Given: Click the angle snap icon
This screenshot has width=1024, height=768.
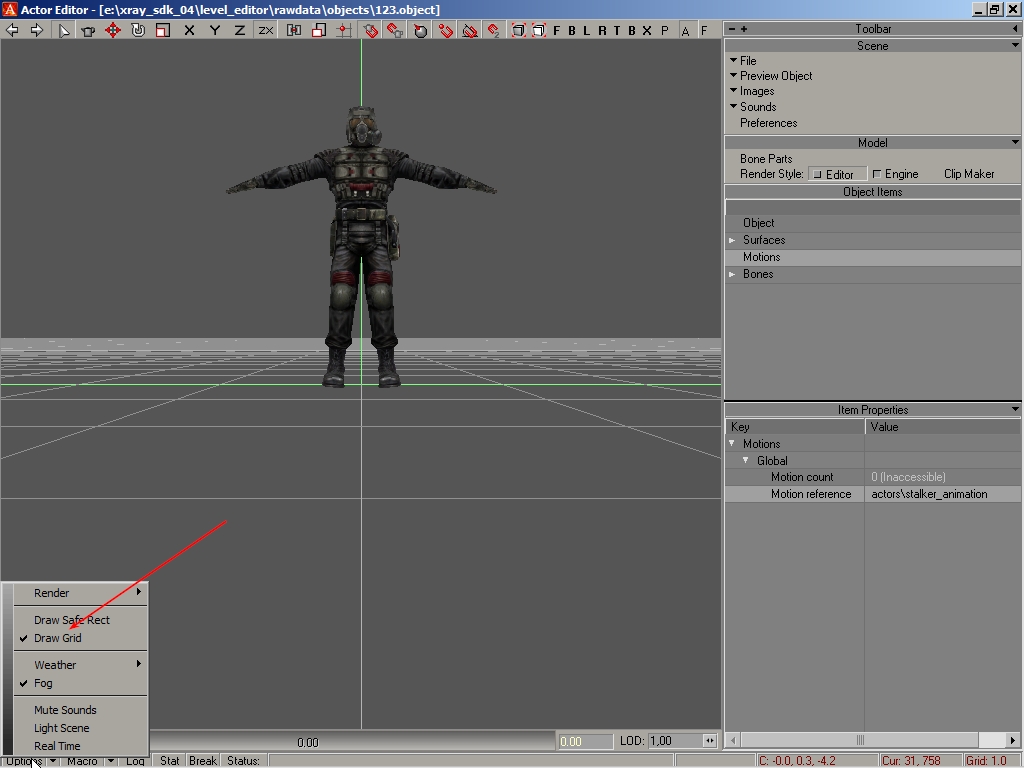Looking at the screenshot, I should (x=470, y=30).
